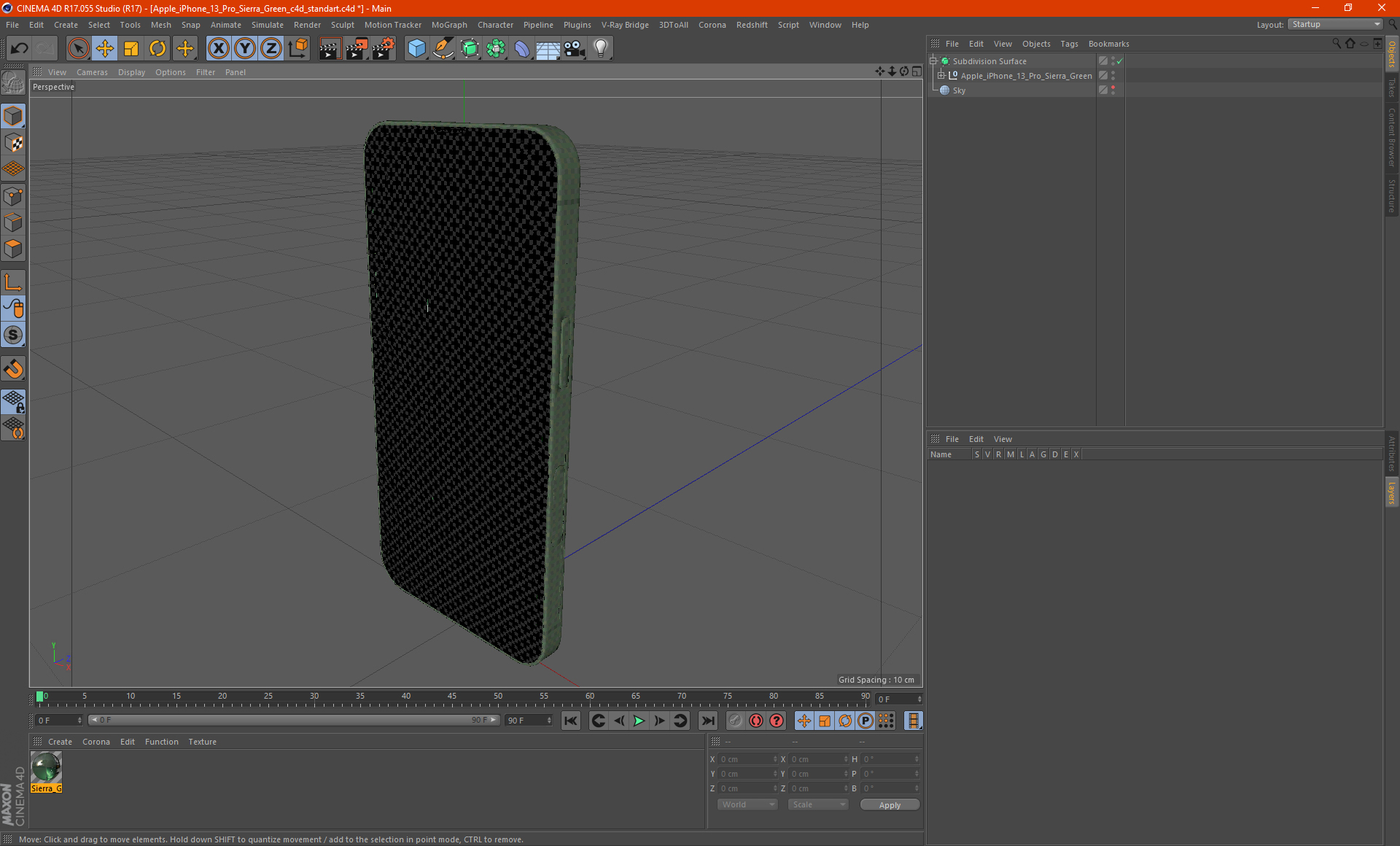Open the Array modeling objects icon
This screenshot has width=1400, height=846.
[496, 49]
